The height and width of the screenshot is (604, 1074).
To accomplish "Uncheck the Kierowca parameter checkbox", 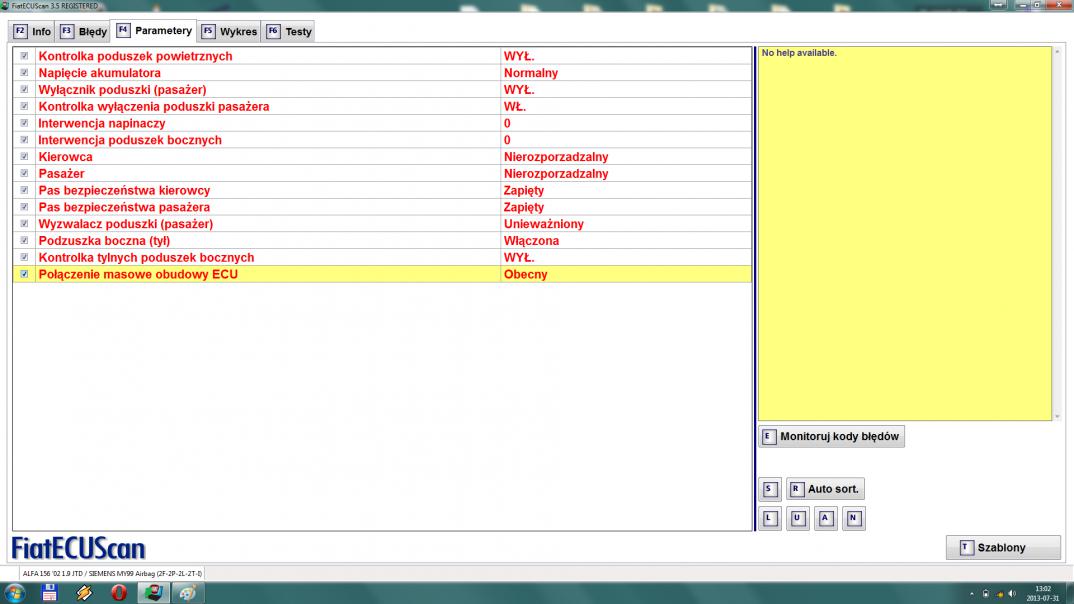I will tap(24, 157).
